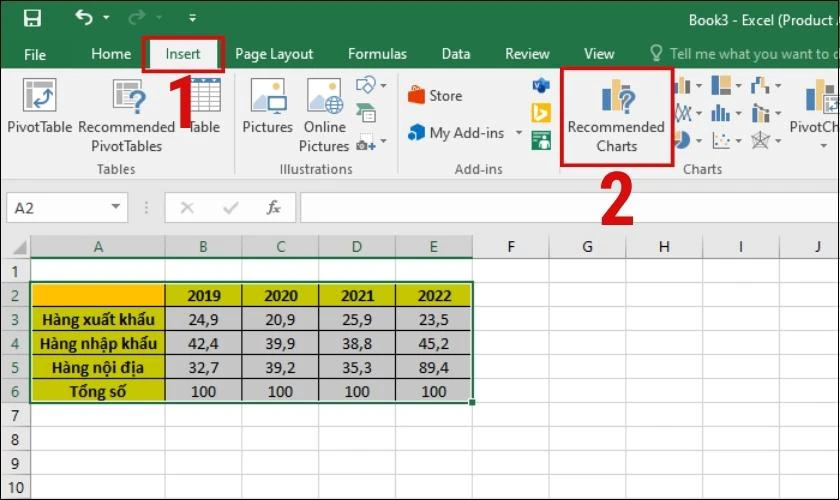Click the cell containing 24,9
Viewport: 840px width, 500px height.
click(204, 319)
